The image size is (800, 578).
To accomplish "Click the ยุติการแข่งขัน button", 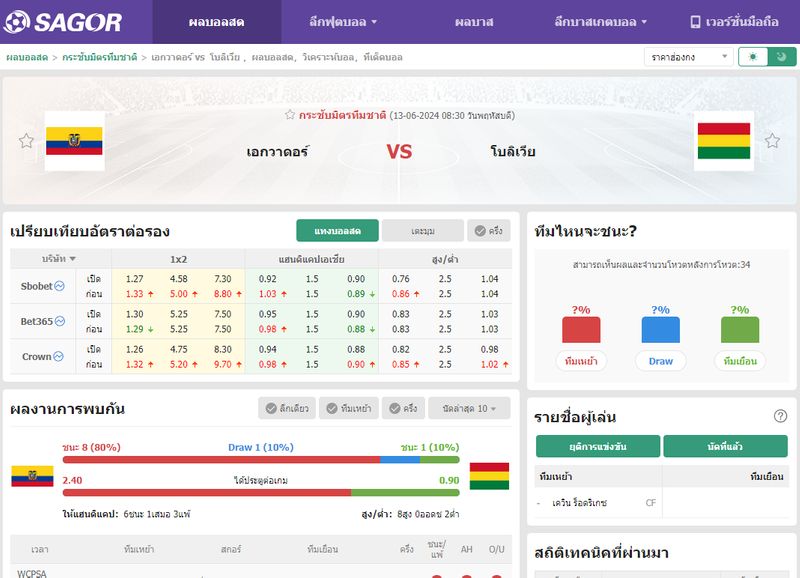I will 597,446.
